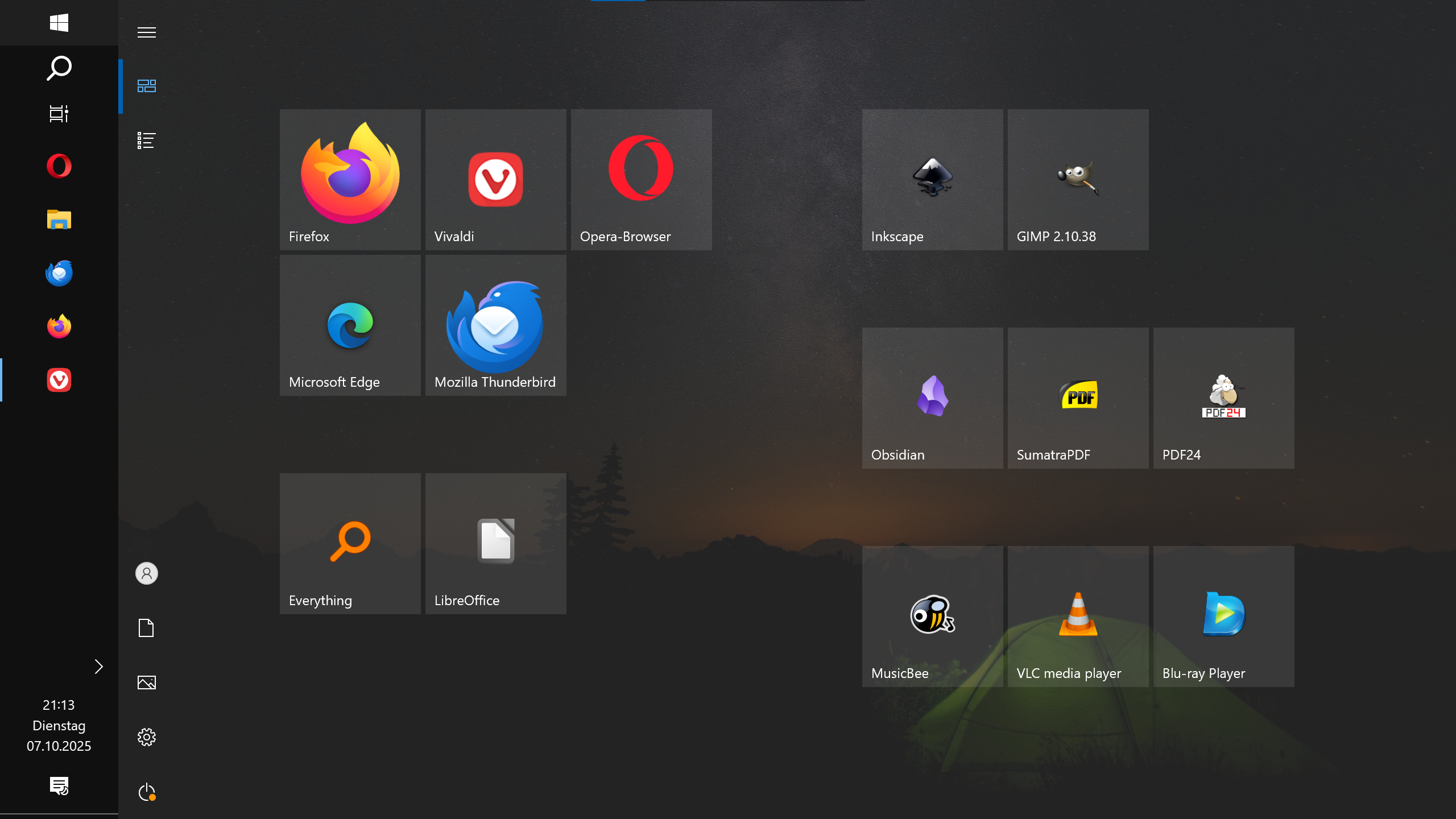Click the power button

click(146, 791)
